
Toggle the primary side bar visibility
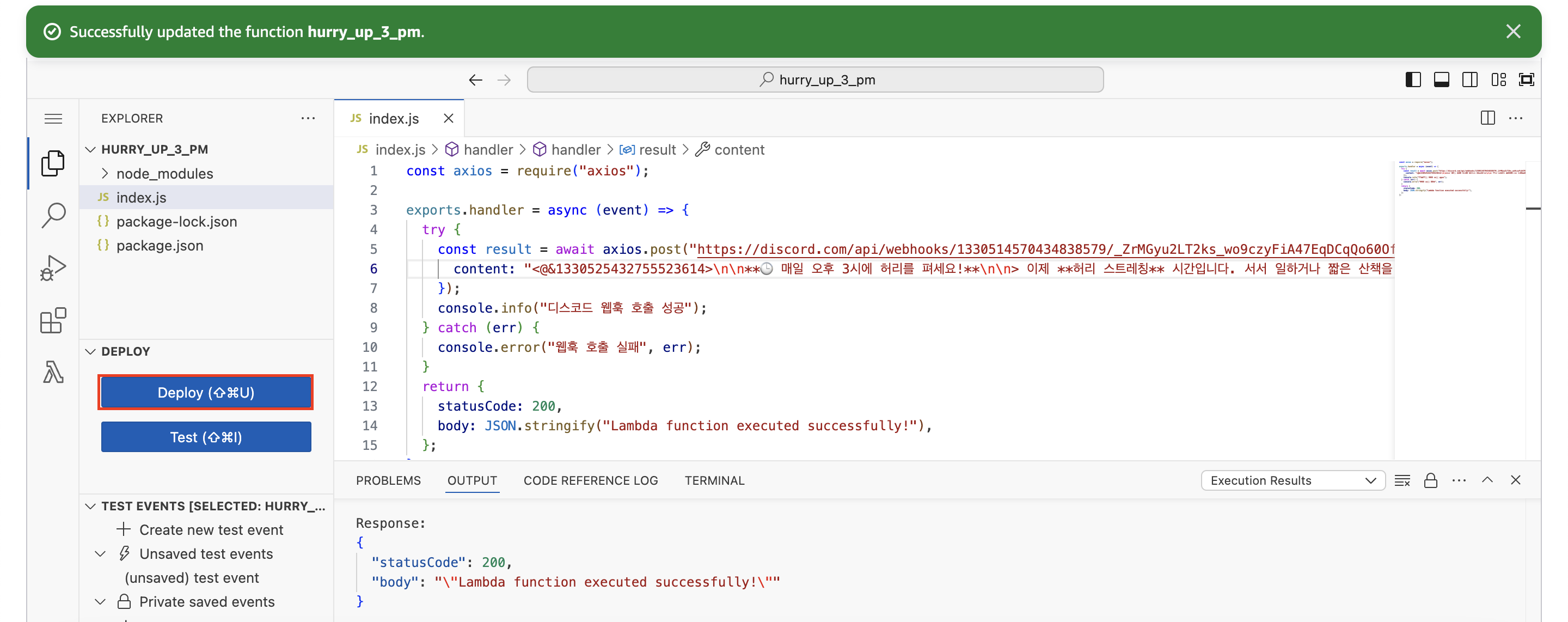[x=1413, y=80]
